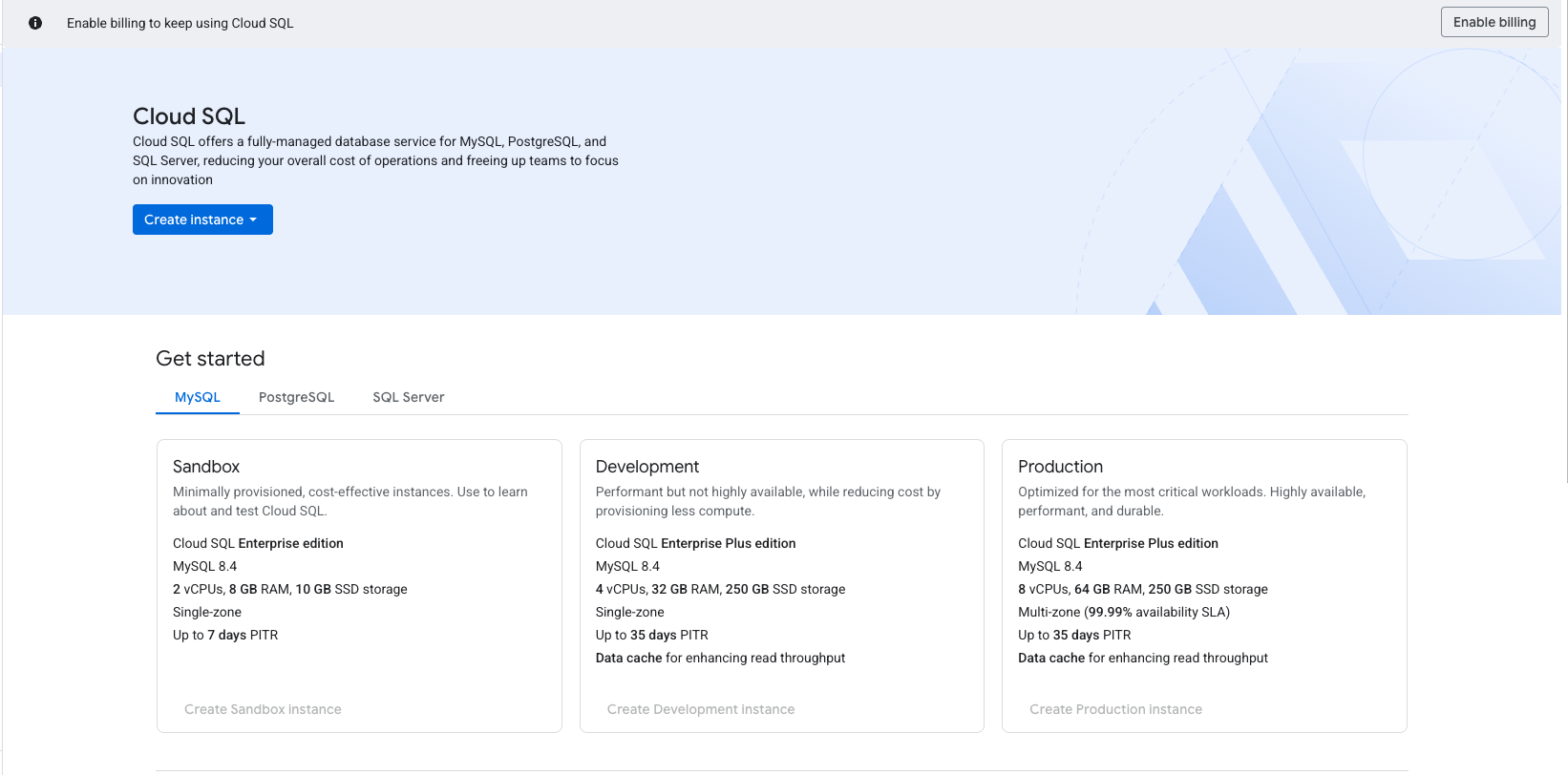
Task: Click 'Cloud SQL Enterprise Plus edition' in Development card
Action: 695,543
